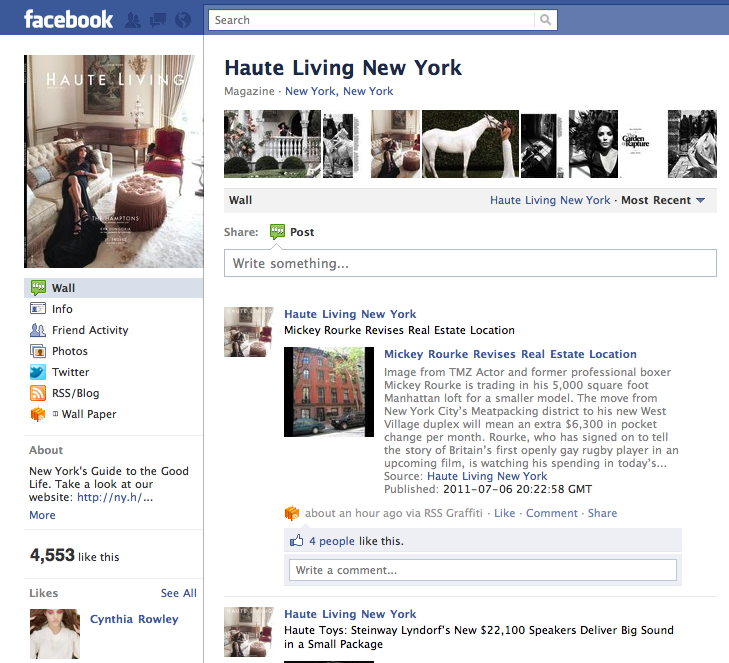
Task: Open See All likes link
Action: 179,593
